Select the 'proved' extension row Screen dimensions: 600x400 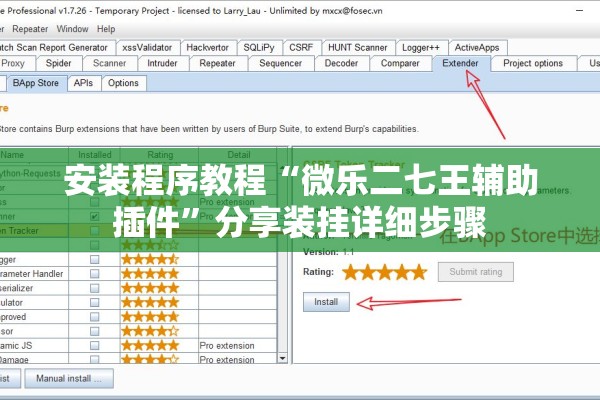(x=138, y=317)
